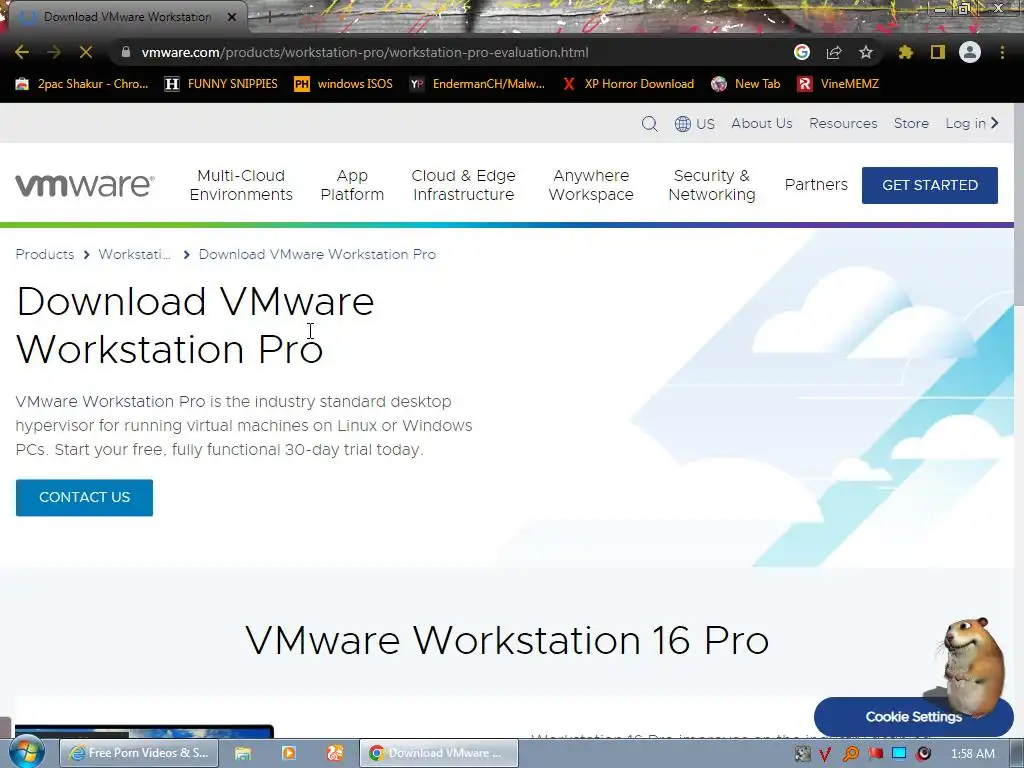Viewport: 1024px width, 768px height.
Task: Click the red V tray icon
Action: (825, 754)
